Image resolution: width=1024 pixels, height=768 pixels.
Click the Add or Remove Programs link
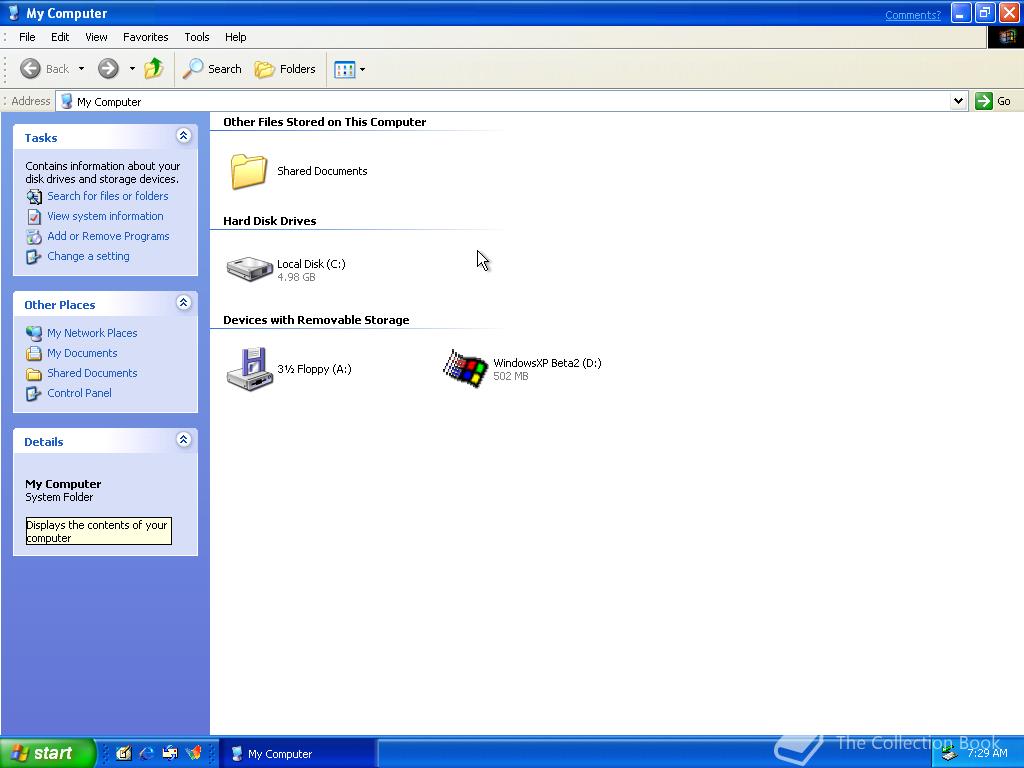click(x=108, y=236)
